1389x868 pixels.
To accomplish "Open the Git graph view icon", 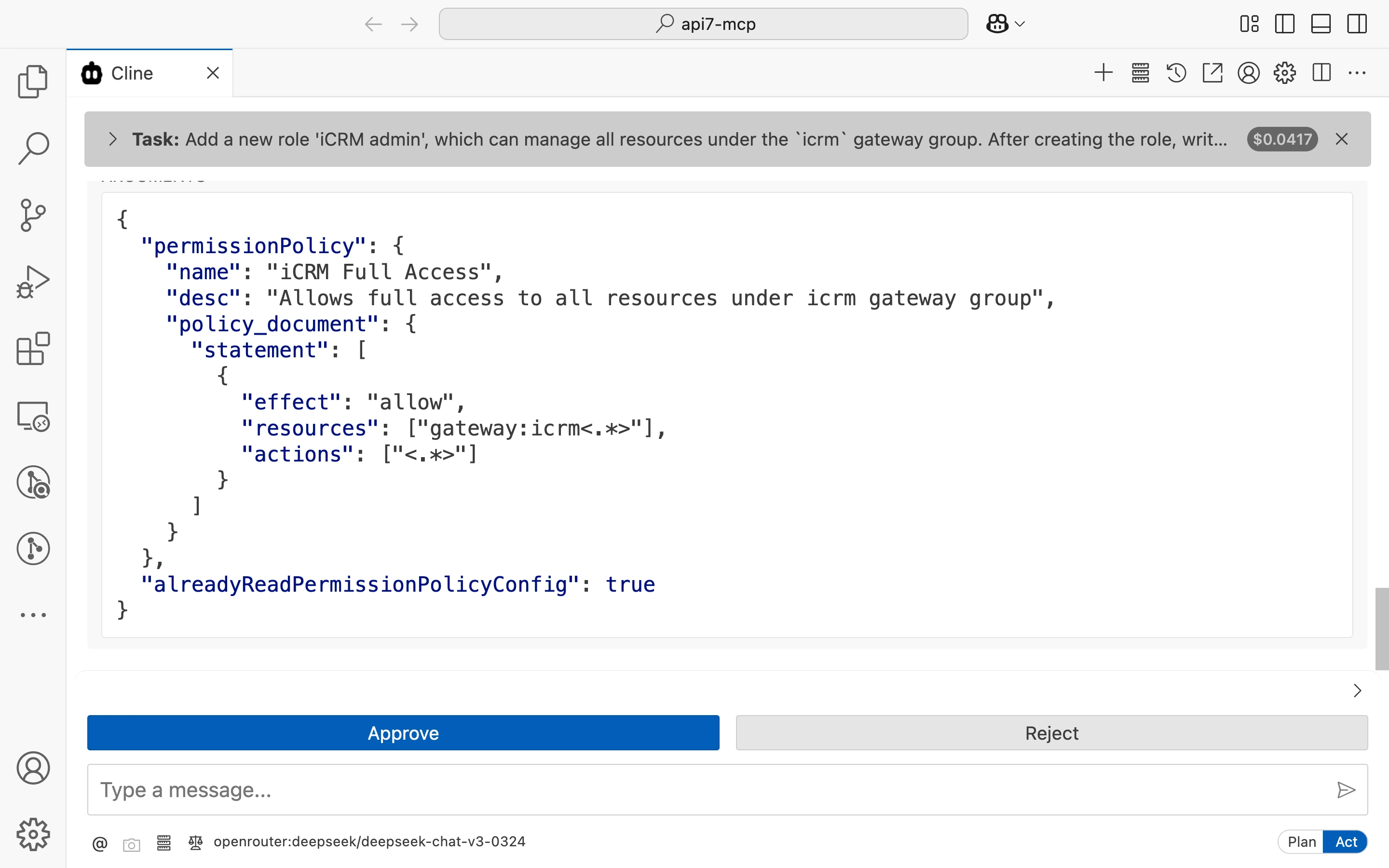I will click(x=33, y=549).
